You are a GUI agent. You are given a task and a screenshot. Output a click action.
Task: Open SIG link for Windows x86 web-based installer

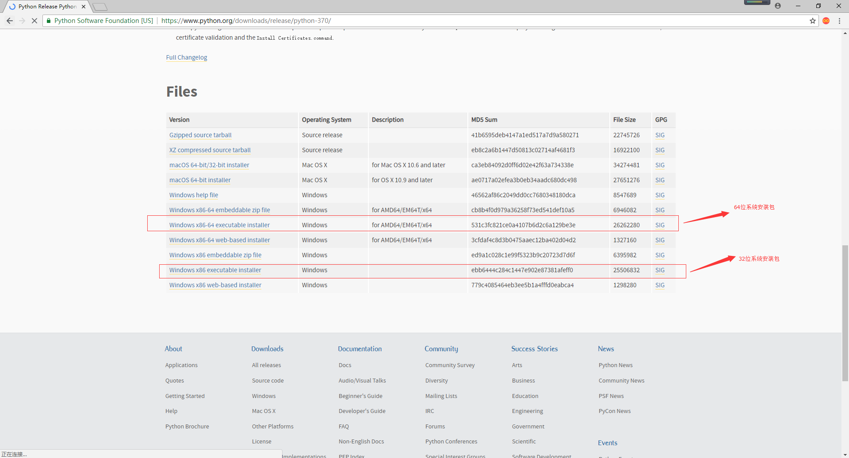click(x=659, y=285)
